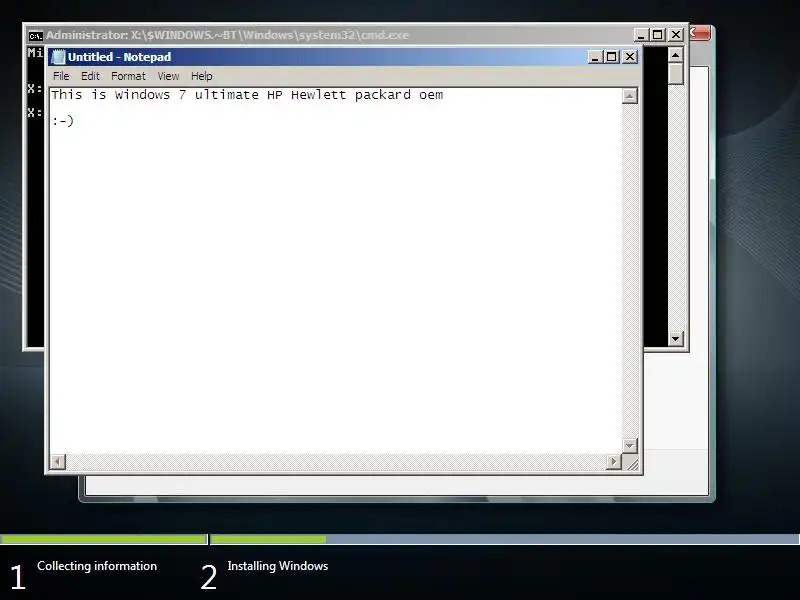The width and height of the screenshot is (800, 600).
Task: Open the Format menu in Notepad
Action: coord(129,76)
